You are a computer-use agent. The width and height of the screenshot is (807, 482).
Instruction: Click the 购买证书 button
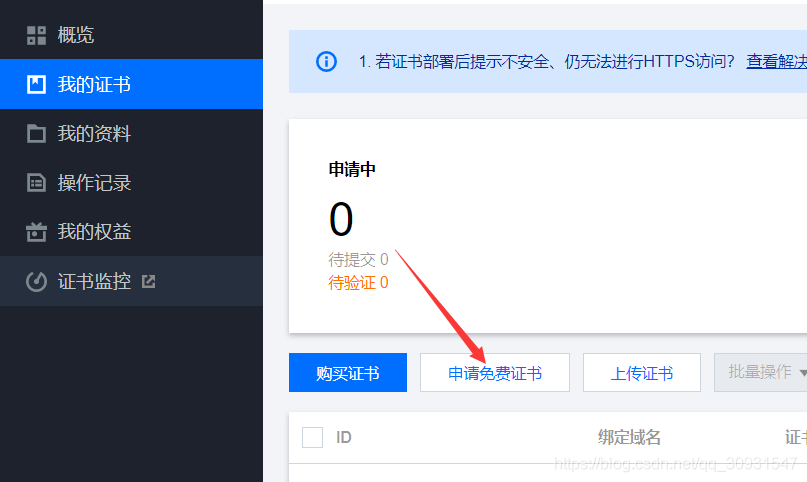pos(348,372)
